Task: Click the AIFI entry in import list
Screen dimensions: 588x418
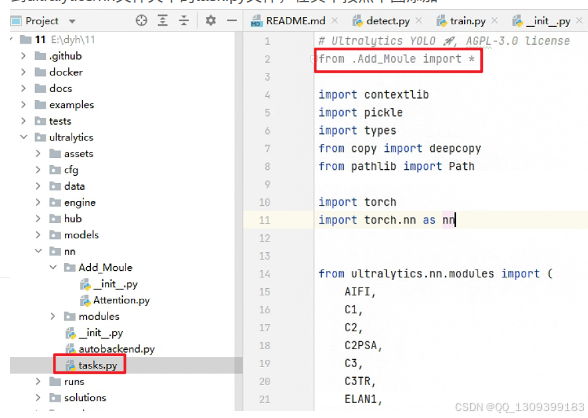Action: (x=360, y=292)
